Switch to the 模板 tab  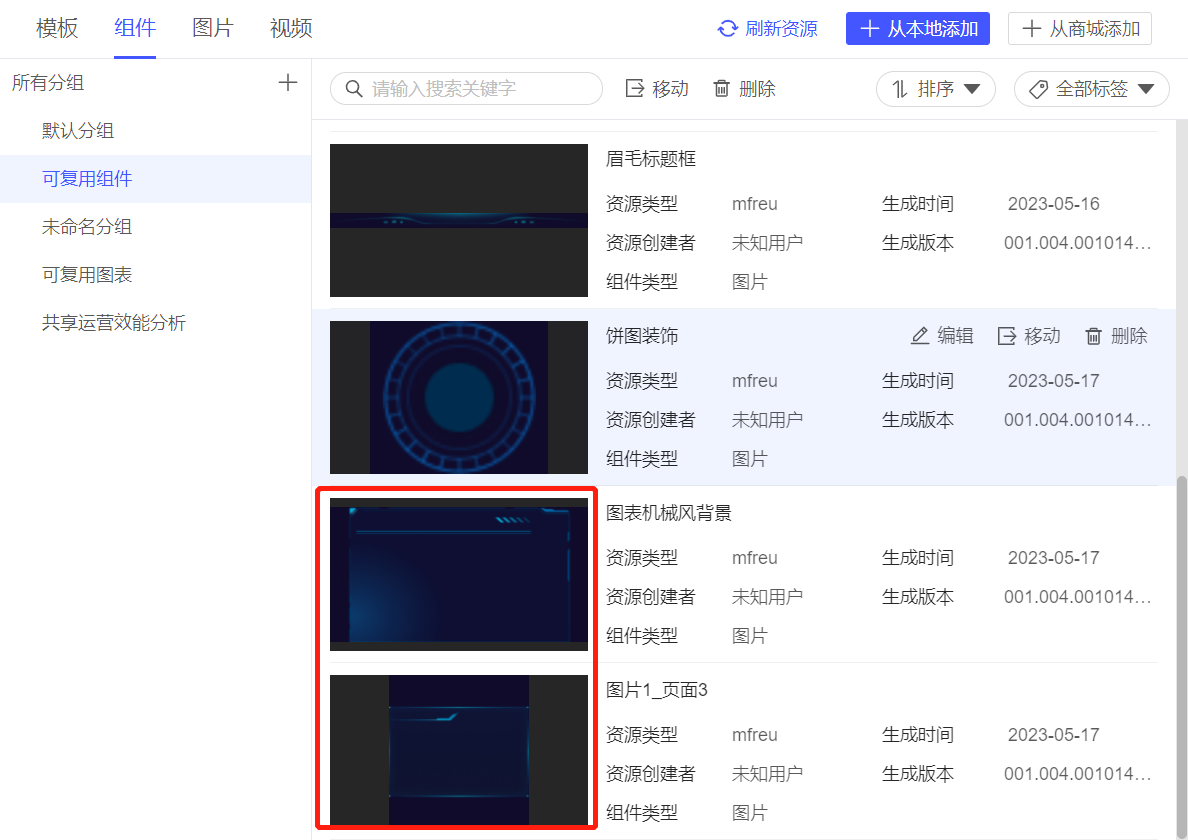[57, 28]
